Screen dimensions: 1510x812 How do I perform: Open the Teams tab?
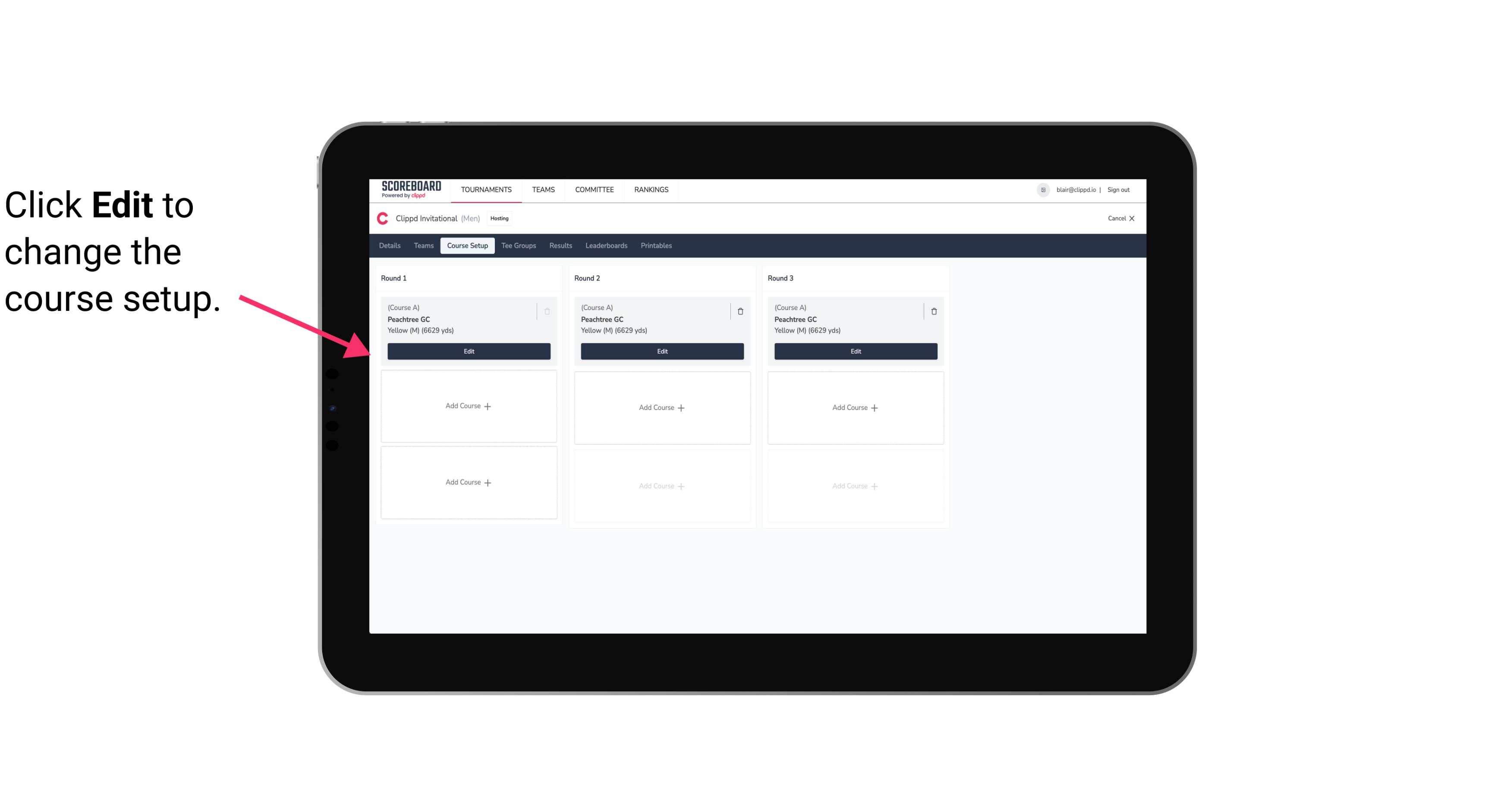point(423,246)
